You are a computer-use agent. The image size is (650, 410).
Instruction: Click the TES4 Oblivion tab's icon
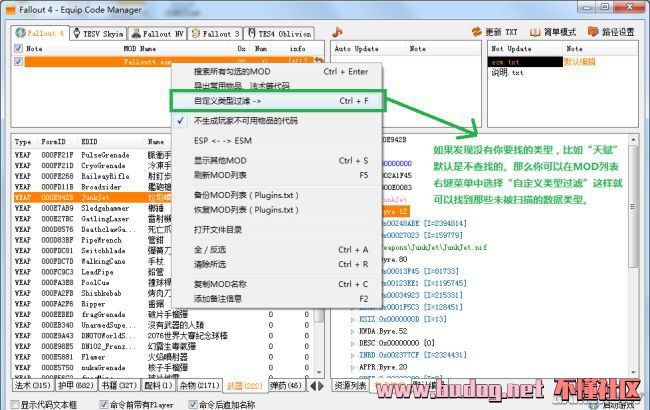pos(252,33)
